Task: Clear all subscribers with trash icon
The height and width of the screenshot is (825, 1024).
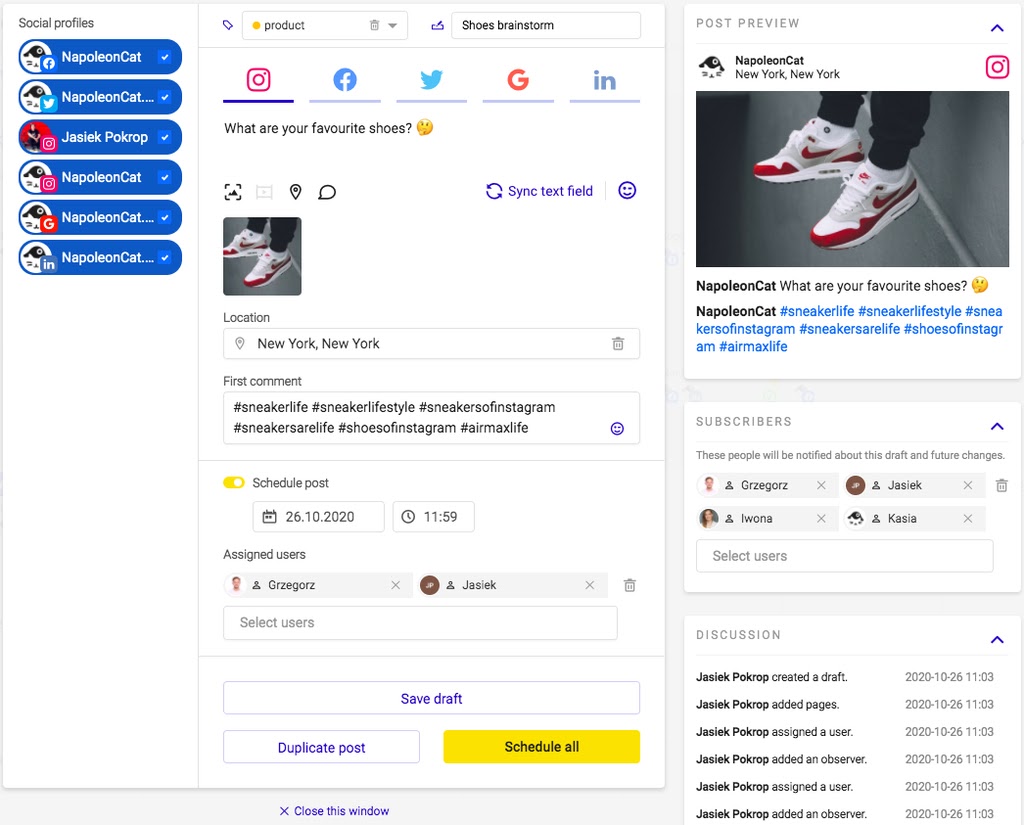Action: [x=1002, y=486]
